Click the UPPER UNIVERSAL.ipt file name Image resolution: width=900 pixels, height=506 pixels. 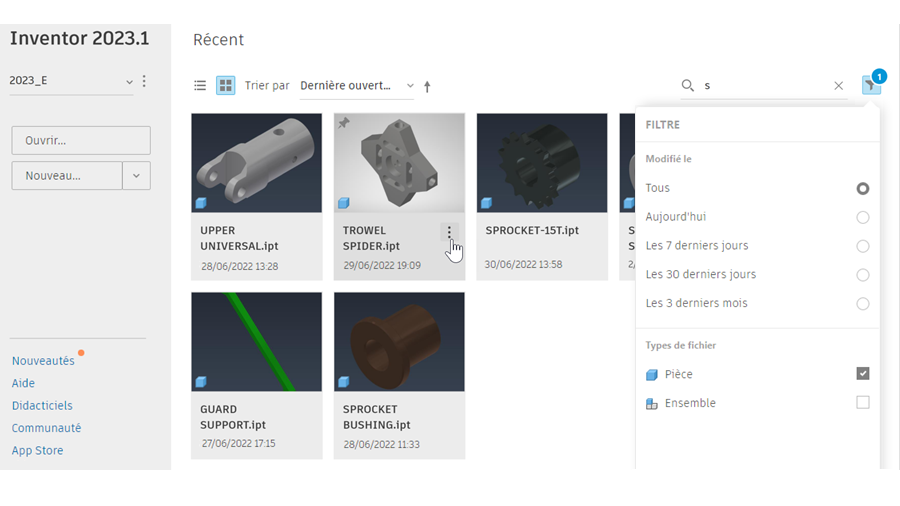coord(239,238)
